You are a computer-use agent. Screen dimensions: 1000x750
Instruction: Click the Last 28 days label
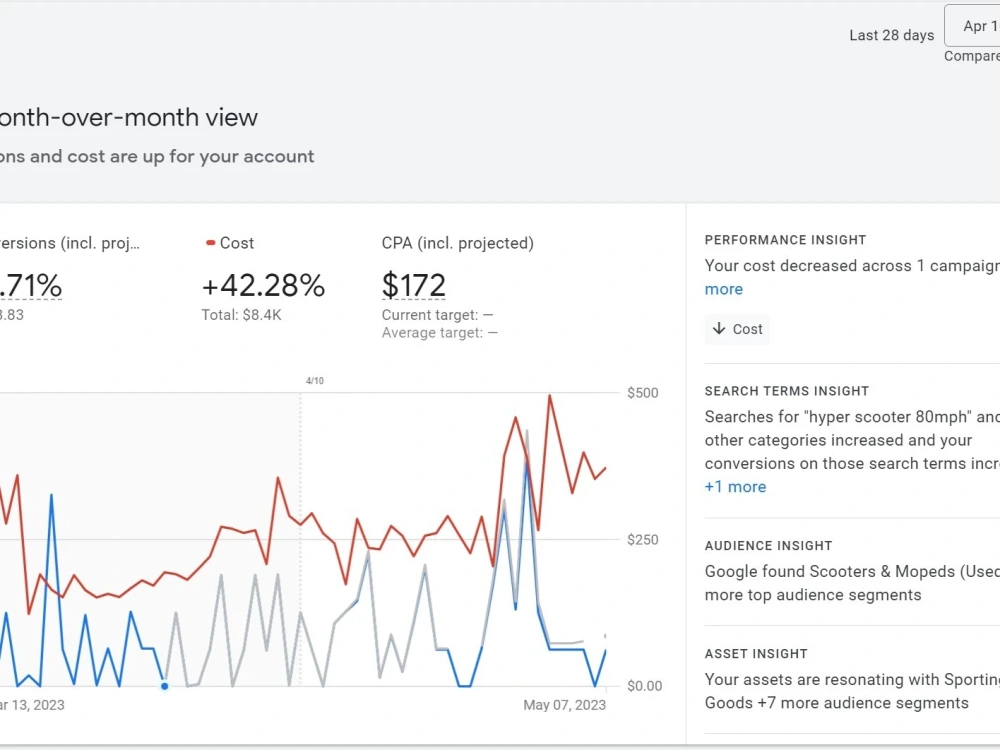[x=891, y=35]
